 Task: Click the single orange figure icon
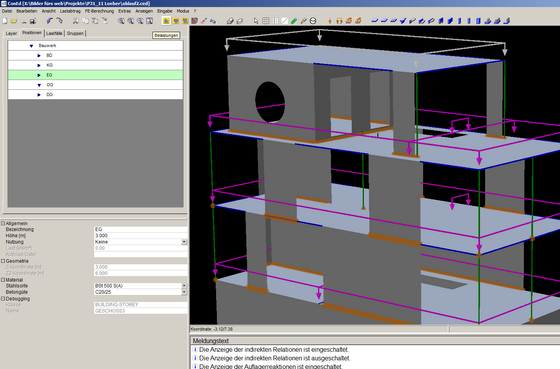(330, 21)
